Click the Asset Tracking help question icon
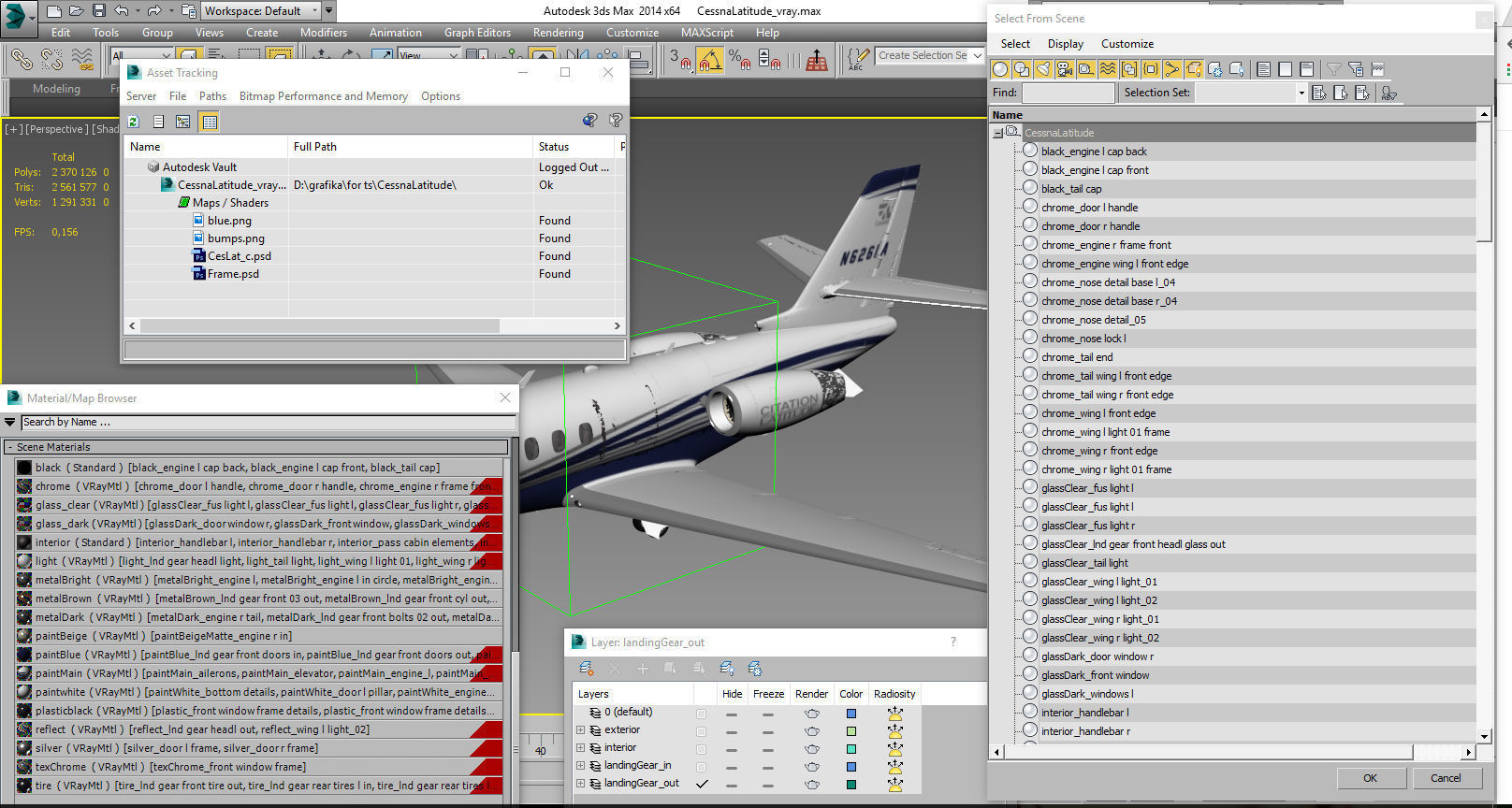1512x808 pixels. click(x=616, y=121)
